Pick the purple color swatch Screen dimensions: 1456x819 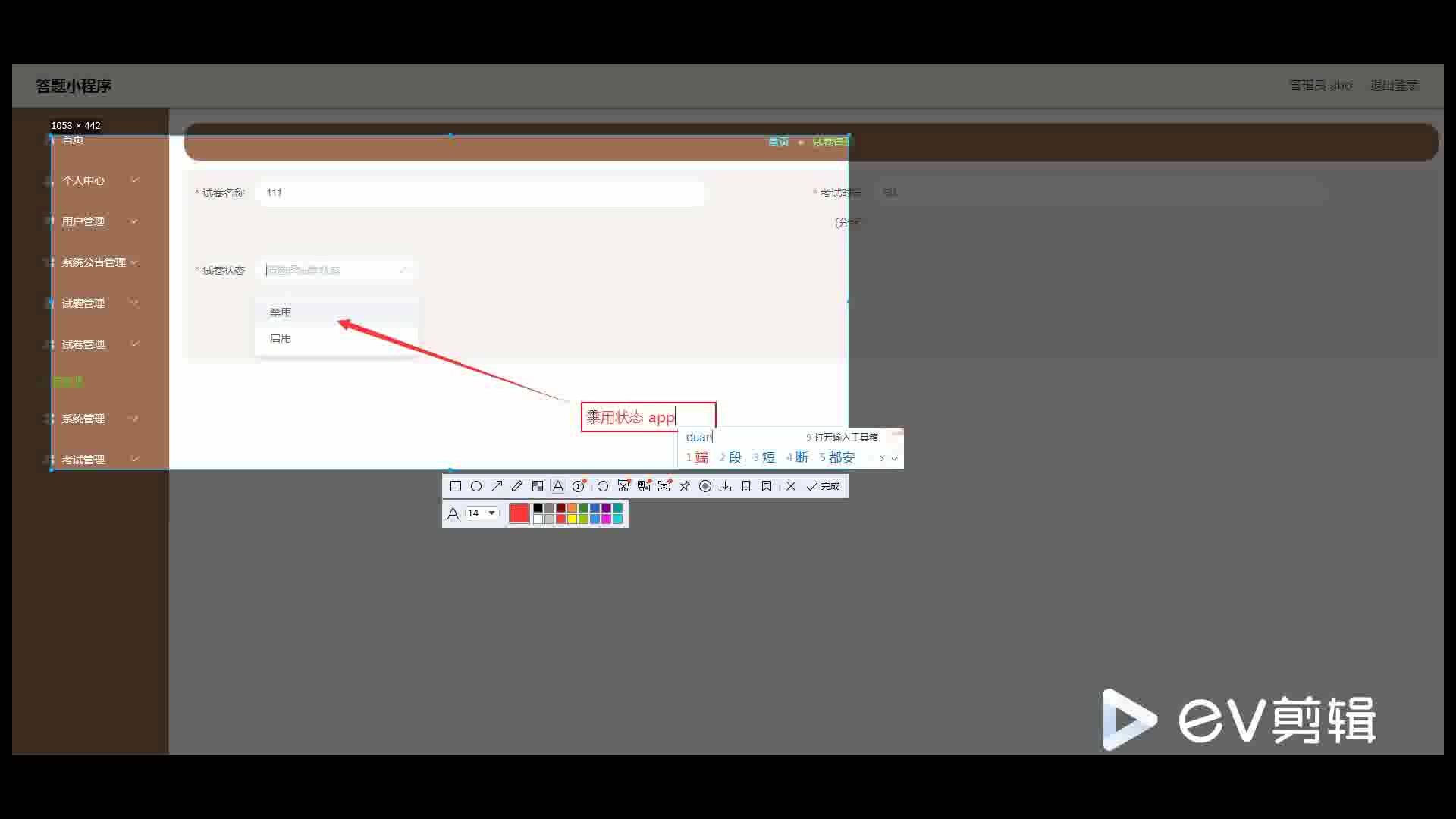606,508
